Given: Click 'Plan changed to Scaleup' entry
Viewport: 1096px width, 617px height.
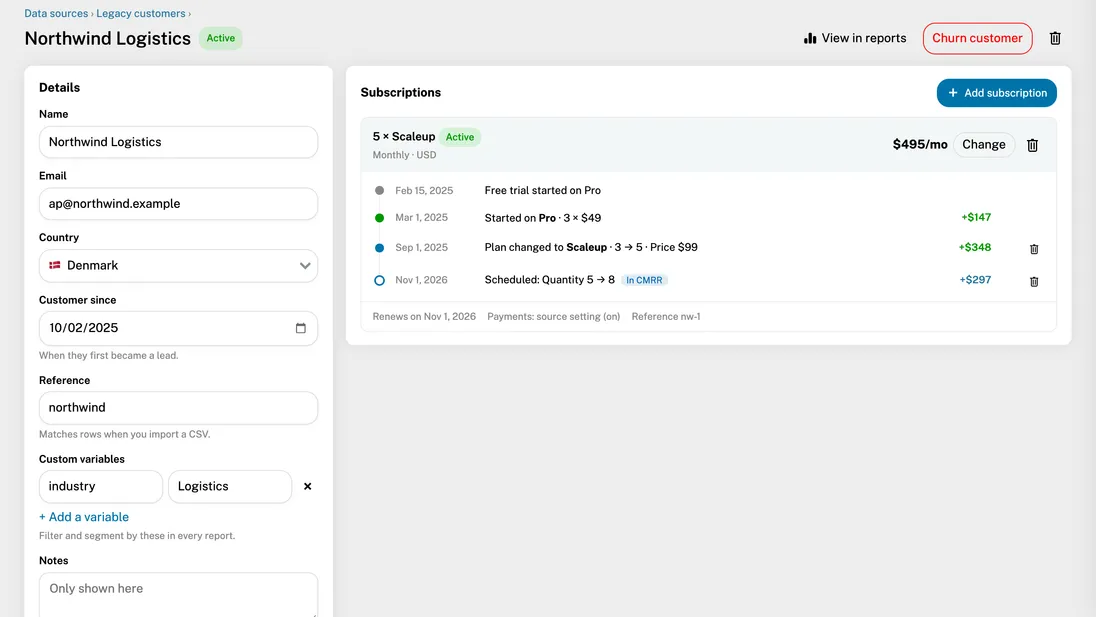Looking at the screenshot, I should [591, 247].
